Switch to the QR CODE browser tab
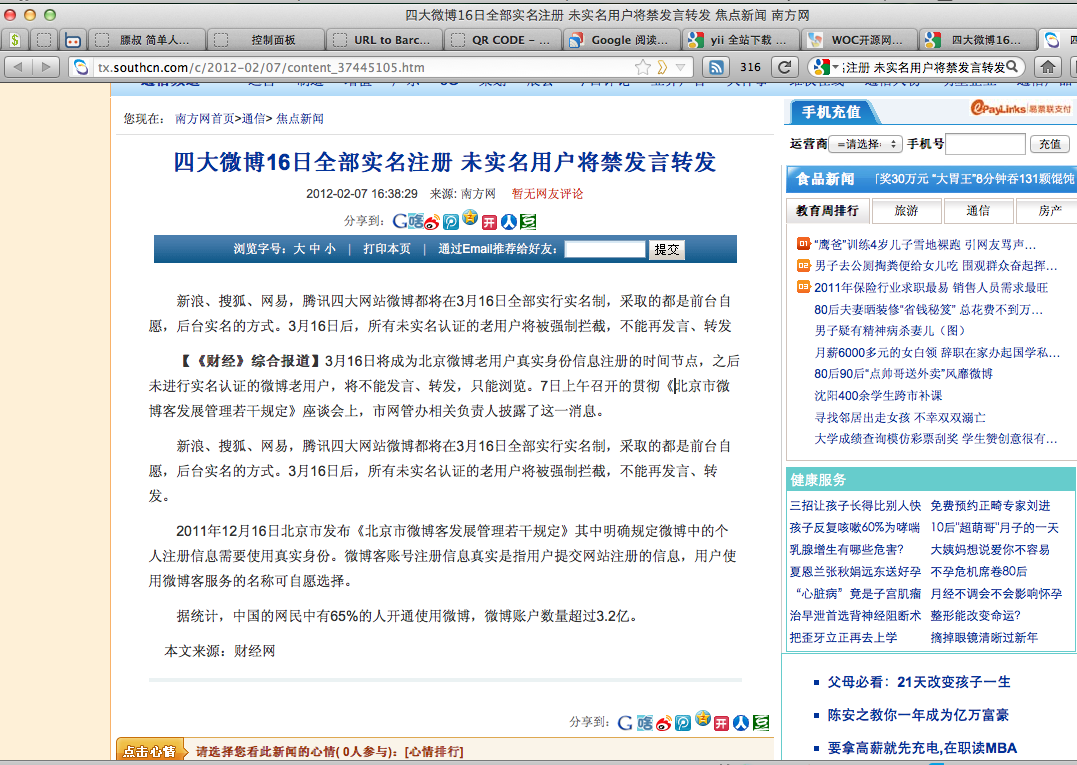1077x765 pixels. click(503, 40)
